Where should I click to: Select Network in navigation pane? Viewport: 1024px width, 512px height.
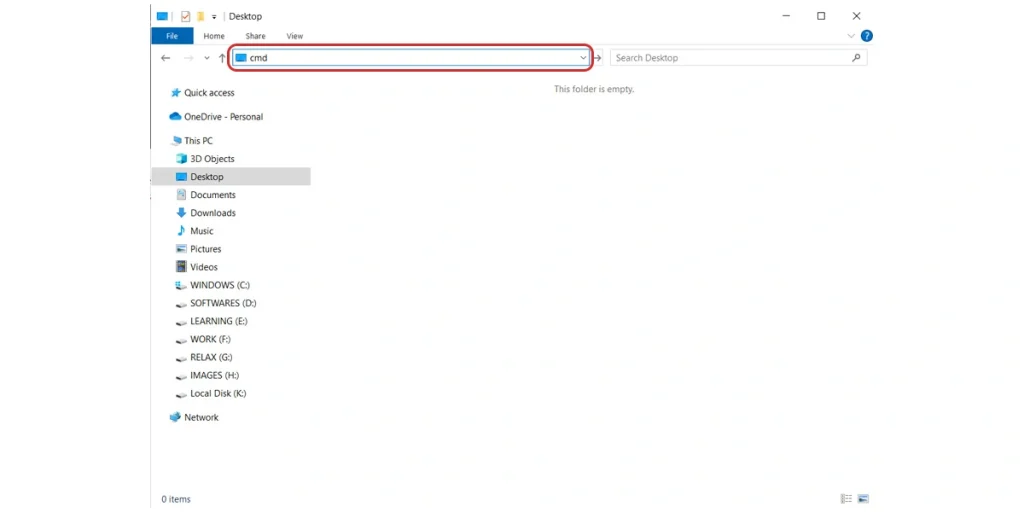point(194,417)
